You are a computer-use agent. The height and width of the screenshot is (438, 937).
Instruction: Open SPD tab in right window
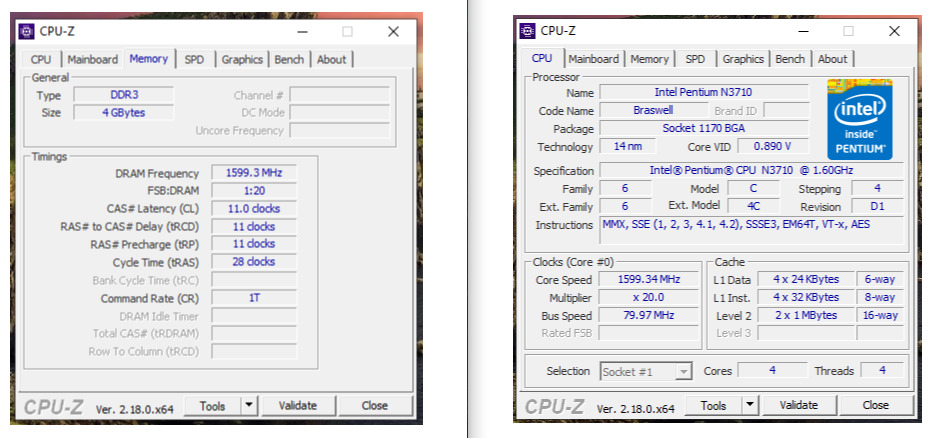pyautogui.click(x=695, y=59)
